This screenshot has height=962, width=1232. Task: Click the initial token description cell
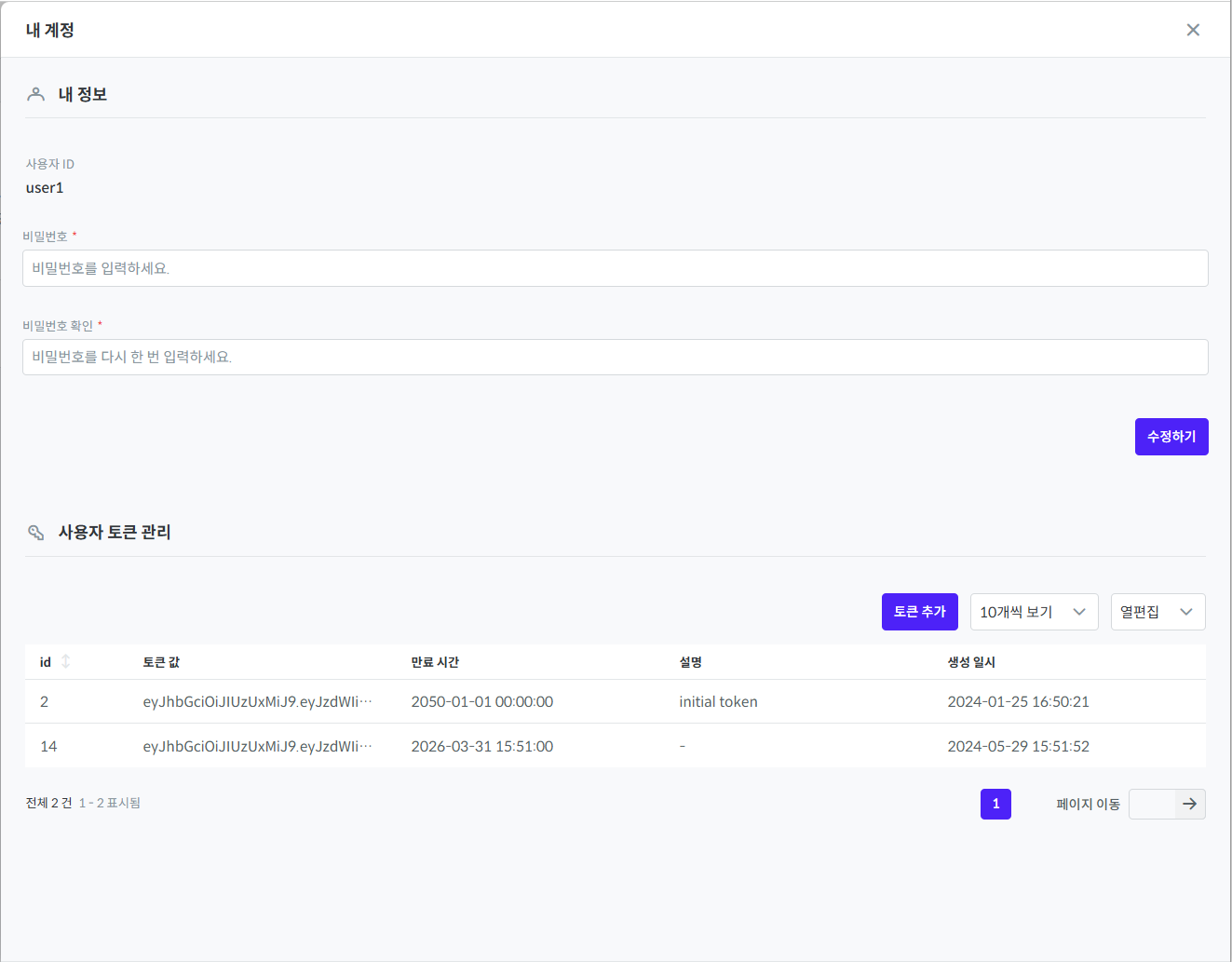[x=718, y=701]
